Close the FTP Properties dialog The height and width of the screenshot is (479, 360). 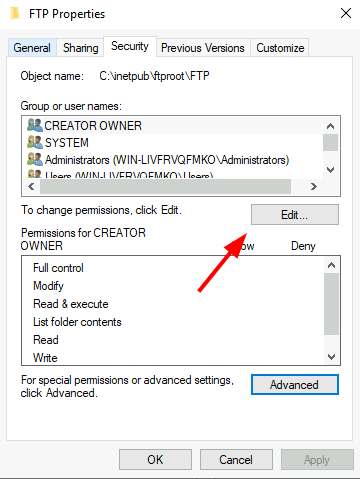[x=346, y=13]
